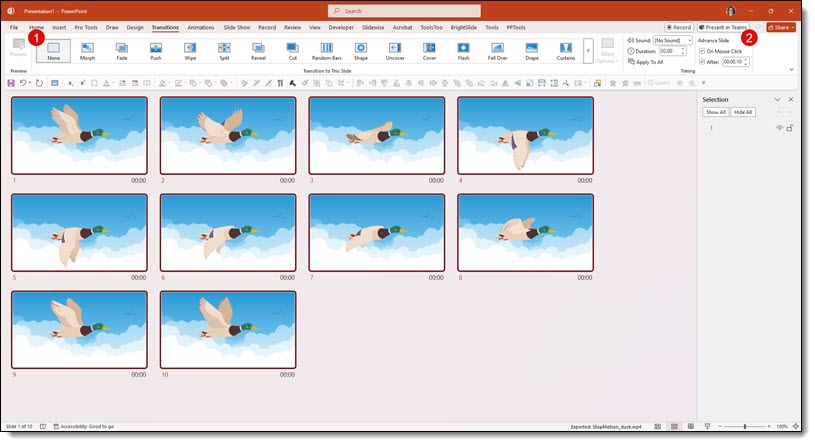The width and height of the screenshot is (815, 445).
Task: Pick the Random Bars transition
Action: pos(327,48)
